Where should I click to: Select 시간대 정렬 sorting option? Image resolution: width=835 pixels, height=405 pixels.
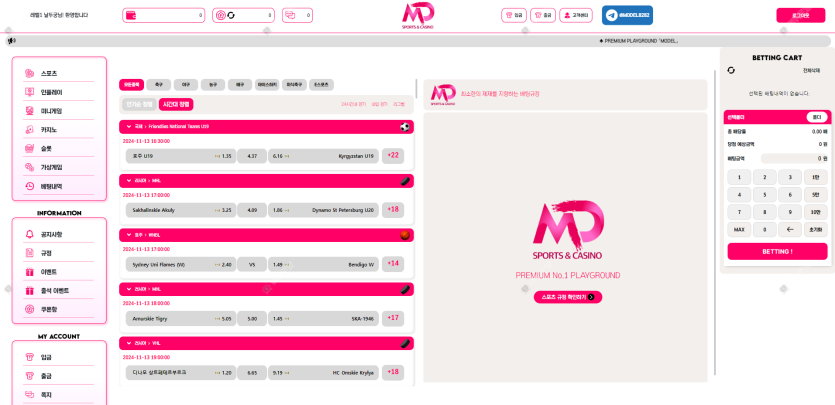(x=176, y=104)
